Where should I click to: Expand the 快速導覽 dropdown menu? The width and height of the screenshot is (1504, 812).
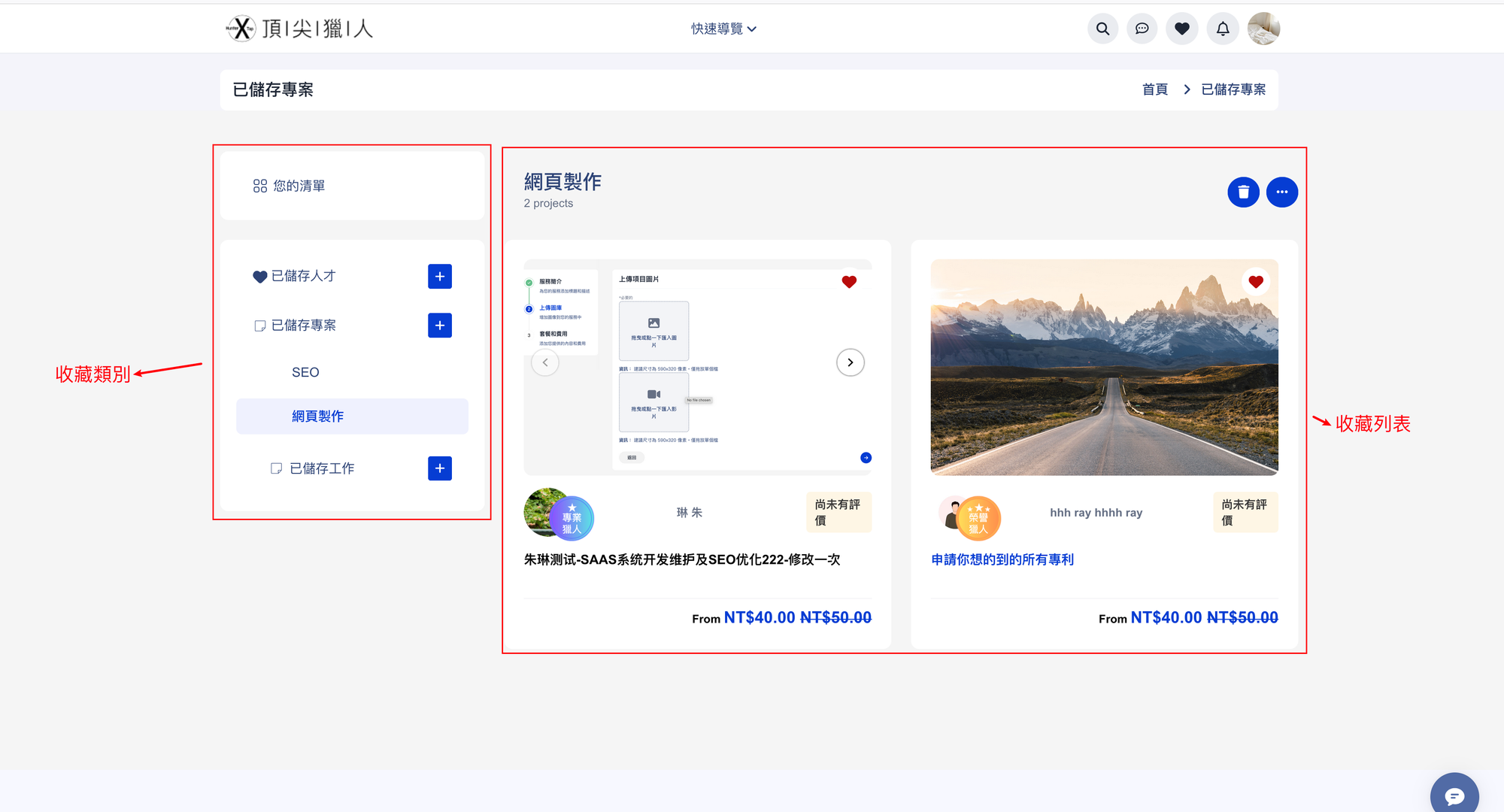(x=723, y=29)
